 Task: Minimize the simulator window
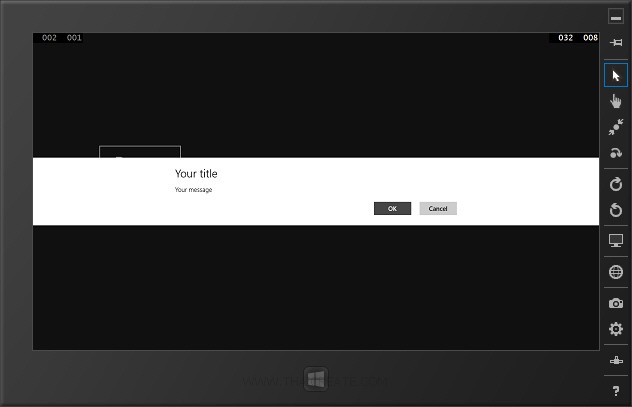coord(615,17)
